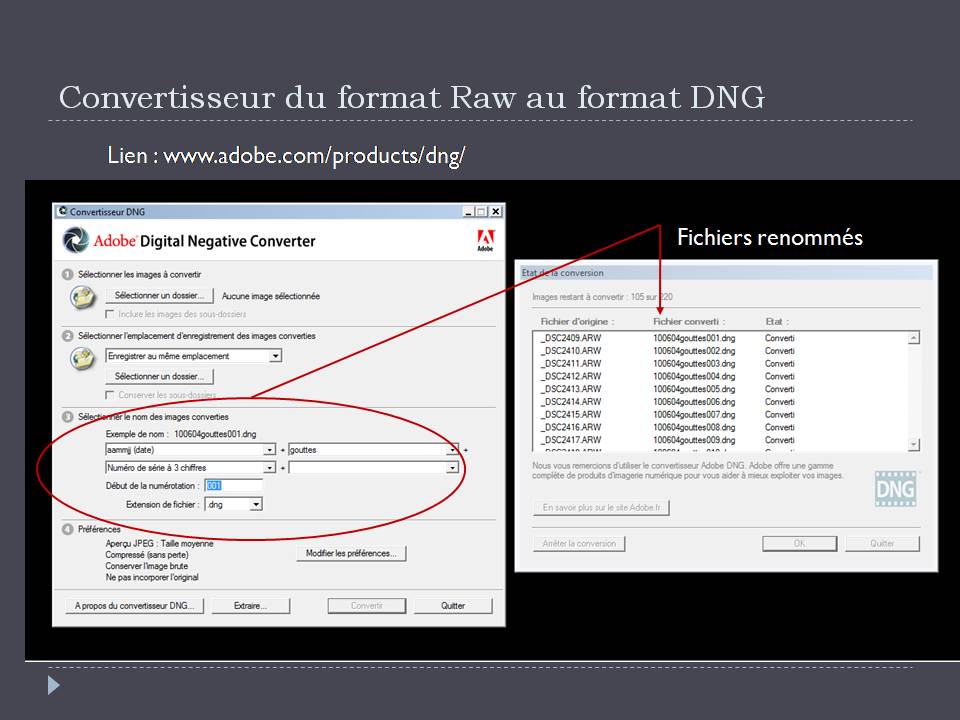
Task: Open the 'aammjj (date)' name dropdown
Action: coord(269,450)
